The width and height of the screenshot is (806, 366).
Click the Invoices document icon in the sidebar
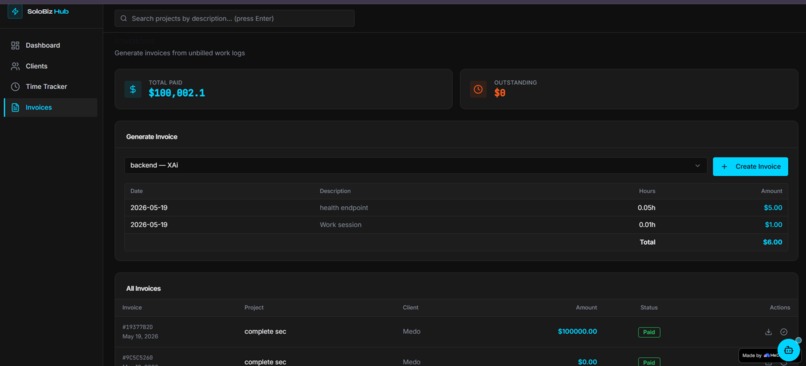pos(15,107)
